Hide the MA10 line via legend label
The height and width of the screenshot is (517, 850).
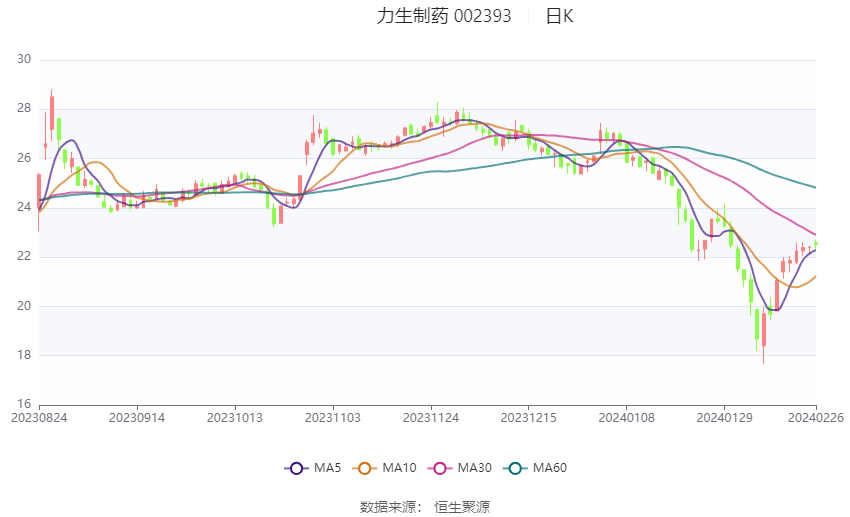[x=399, y=468]
